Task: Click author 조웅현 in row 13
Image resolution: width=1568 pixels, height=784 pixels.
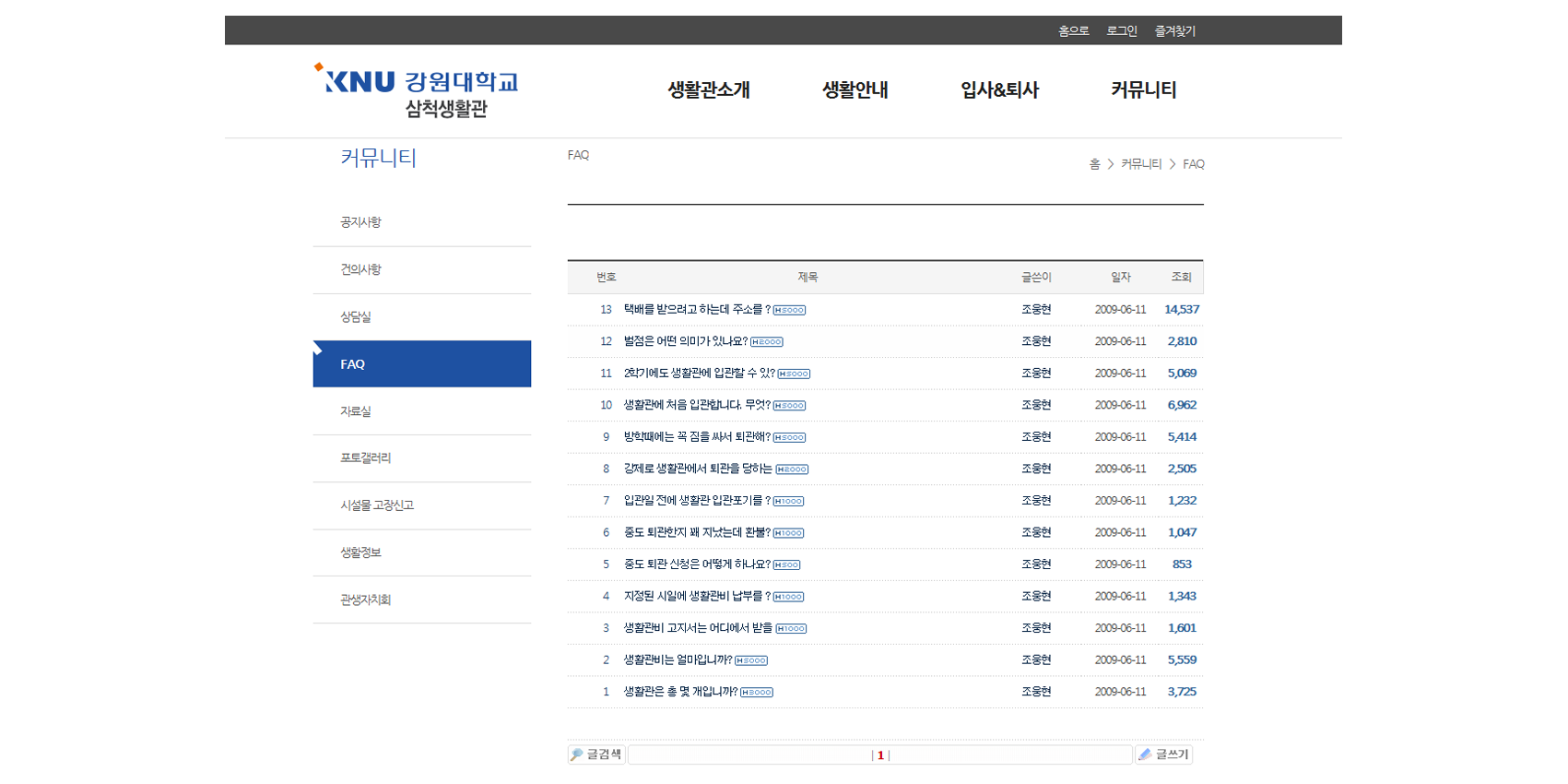Action: 1036,310
